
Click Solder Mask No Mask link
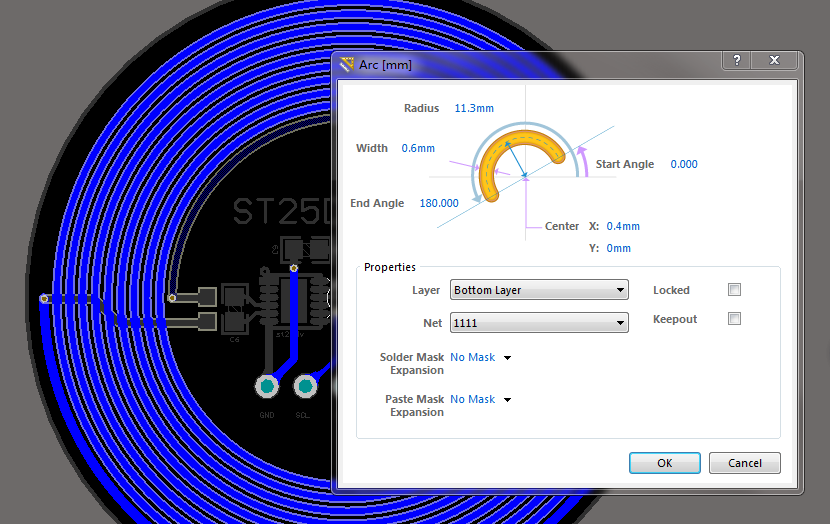tap(472, 357)
